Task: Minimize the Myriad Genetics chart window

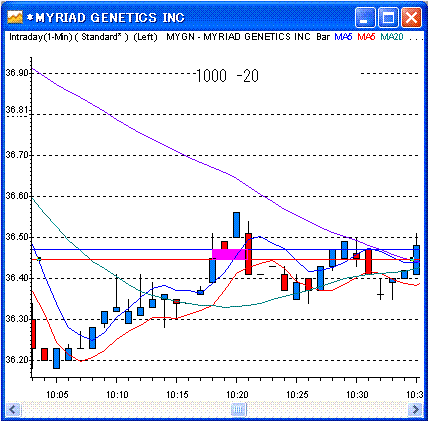Action: [365, 18]
